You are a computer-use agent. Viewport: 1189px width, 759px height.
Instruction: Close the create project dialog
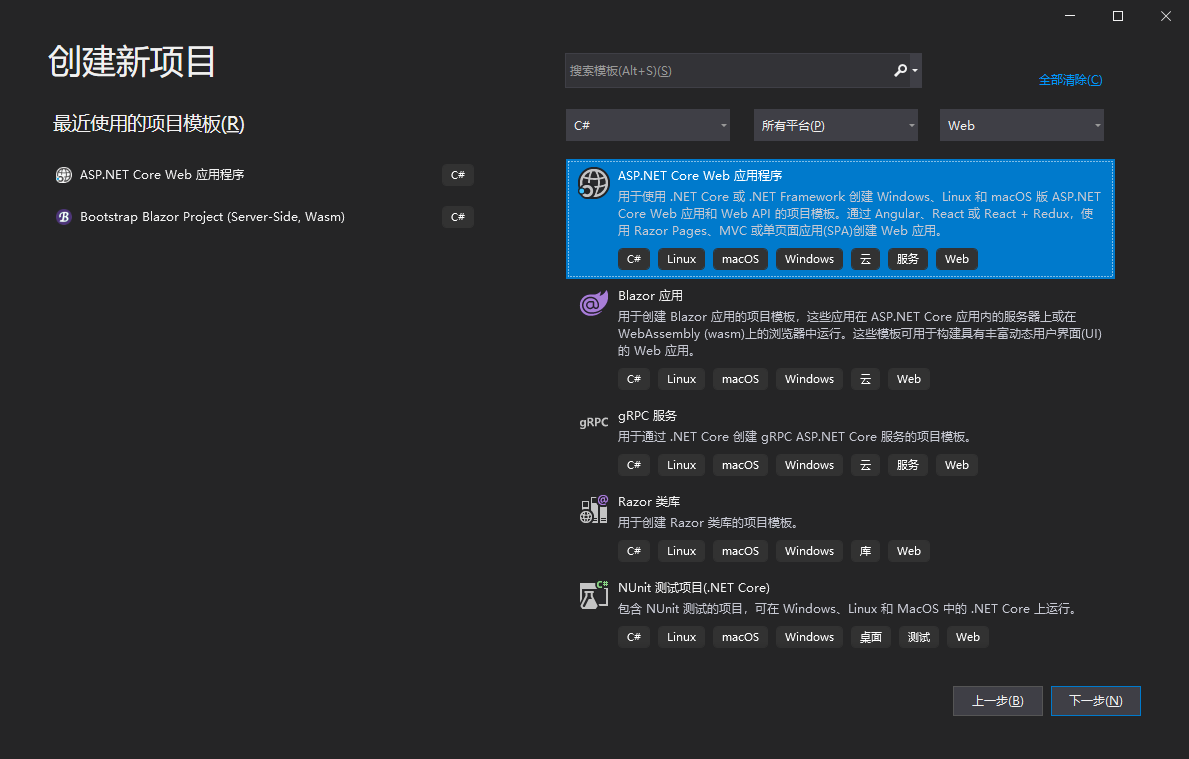(x=1165, y=16)
